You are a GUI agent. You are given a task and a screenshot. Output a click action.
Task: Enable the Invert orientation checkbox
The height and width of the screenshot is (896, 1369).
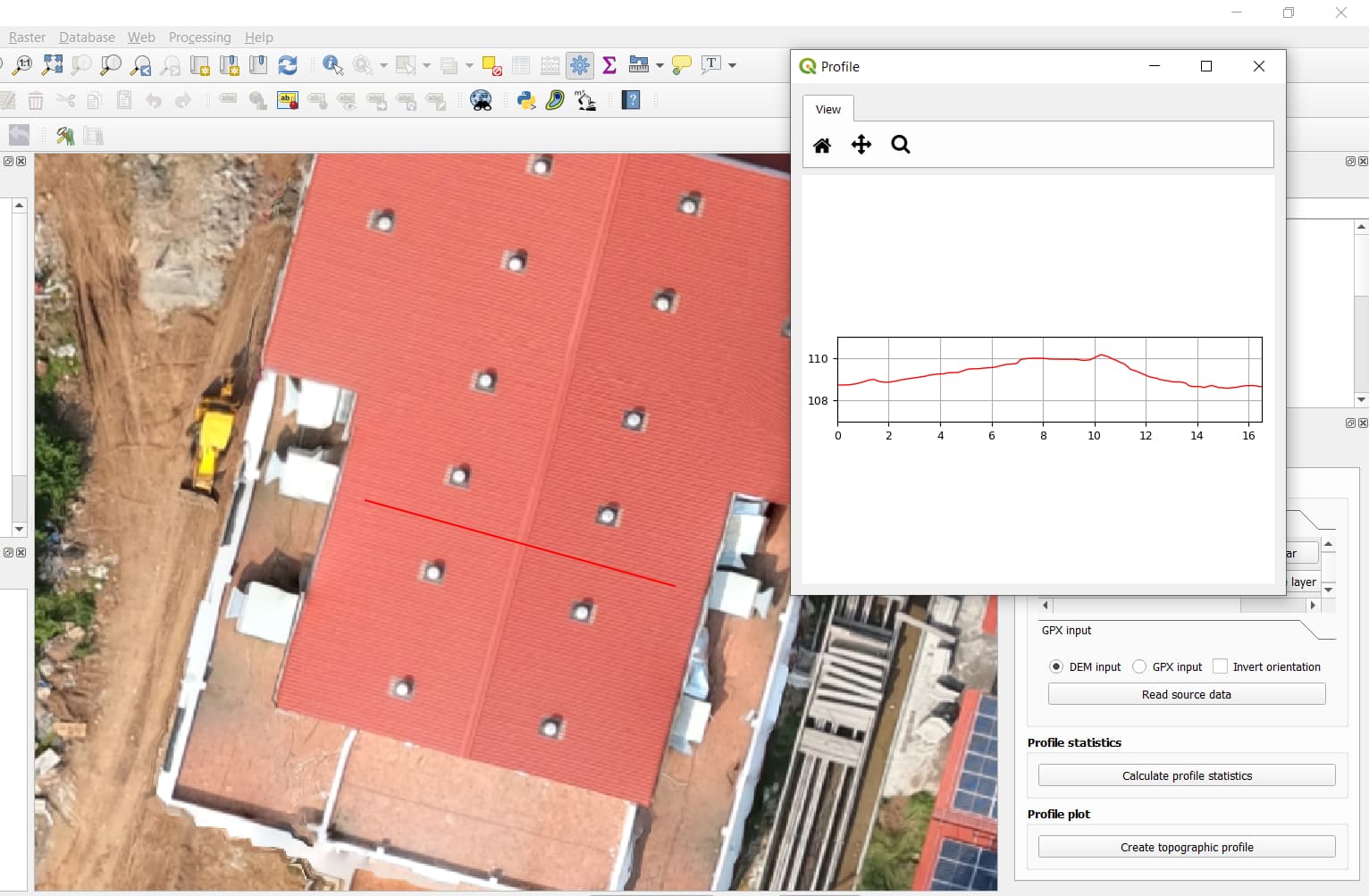point(1221,666)
